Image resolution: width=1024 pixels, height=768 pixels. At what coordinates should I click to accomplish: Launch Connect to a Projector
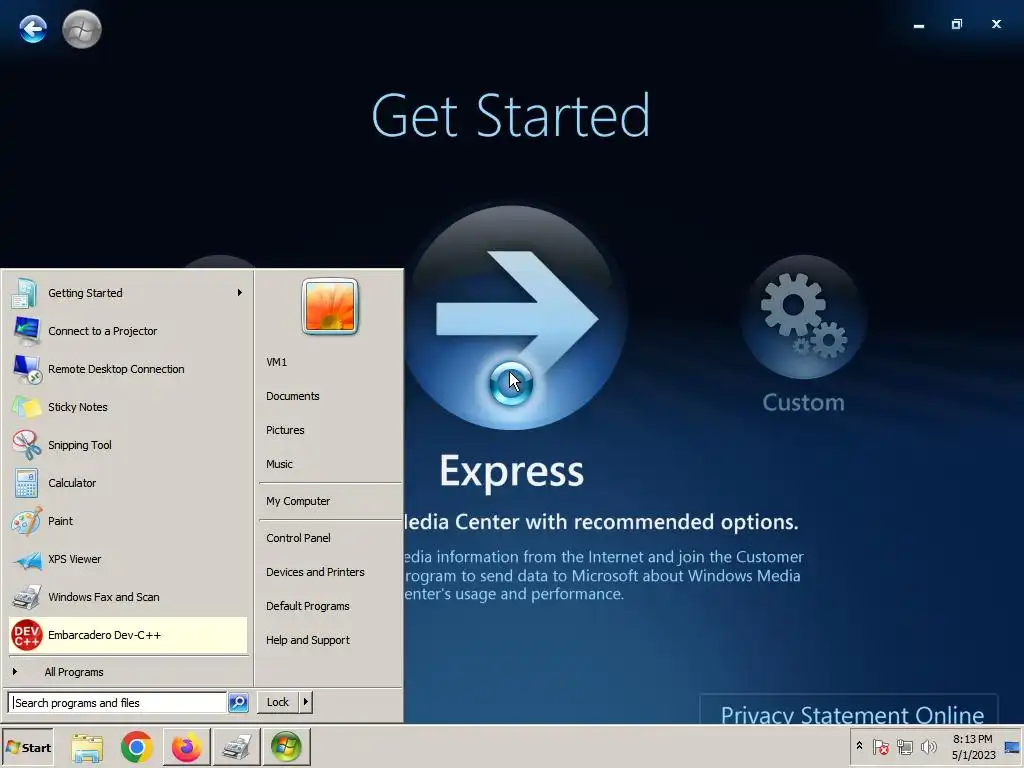(128, 331)
